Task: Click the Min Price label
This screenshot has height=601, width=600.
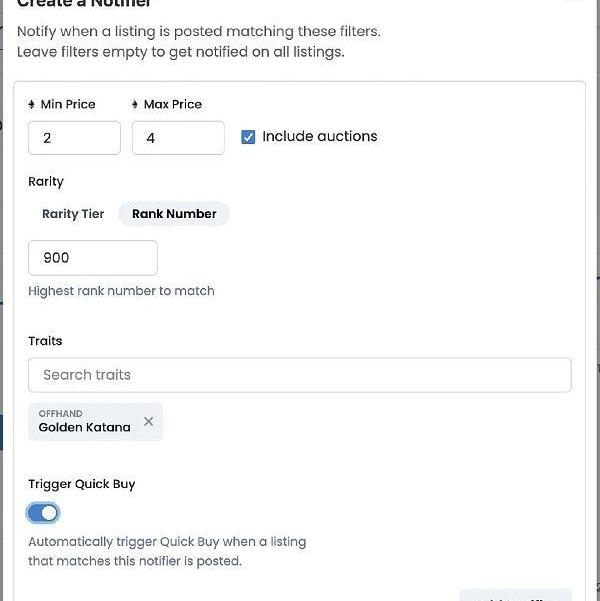Action: (x=68, y=104)
